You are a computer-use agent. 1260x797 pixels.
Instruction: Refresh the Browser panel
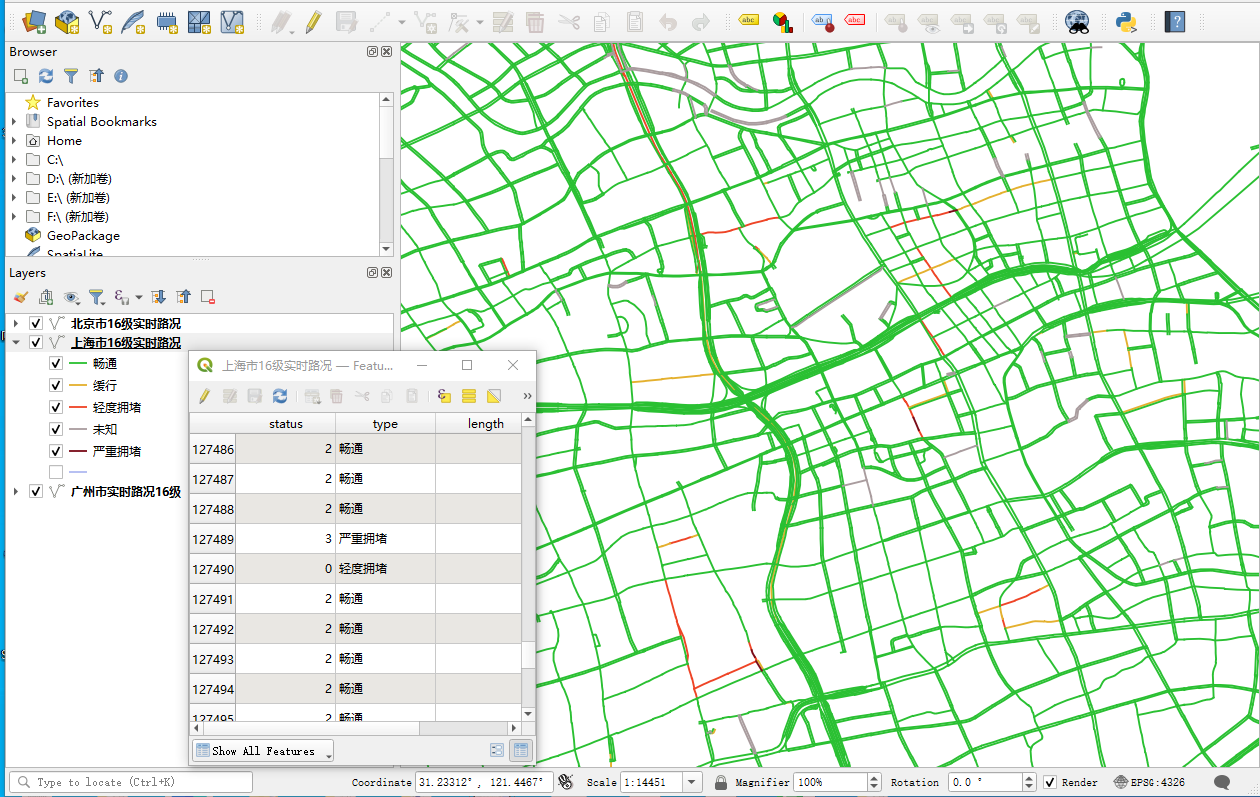[46, 76]
